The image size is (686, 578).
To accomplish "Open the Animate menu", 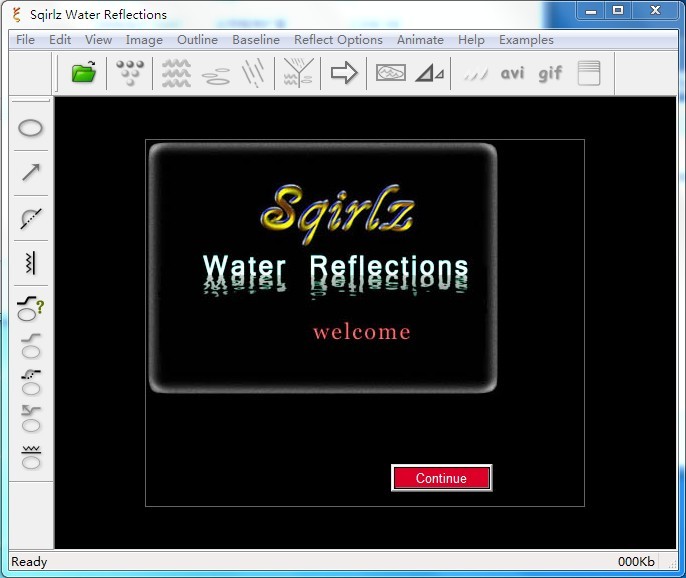I will (x=420, y=40).
